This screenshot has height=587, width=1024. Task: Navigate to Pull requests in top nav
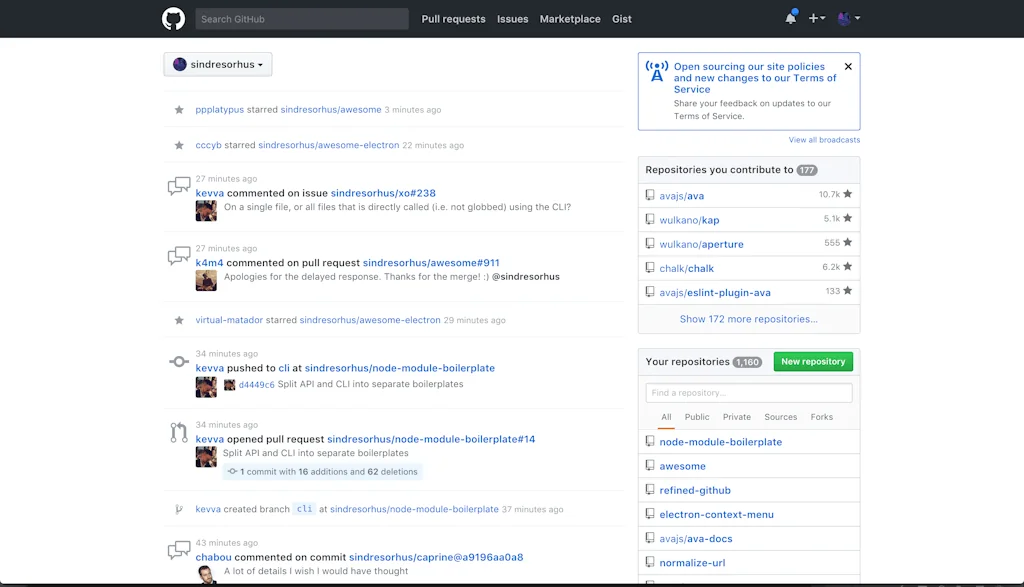[453, 18]
